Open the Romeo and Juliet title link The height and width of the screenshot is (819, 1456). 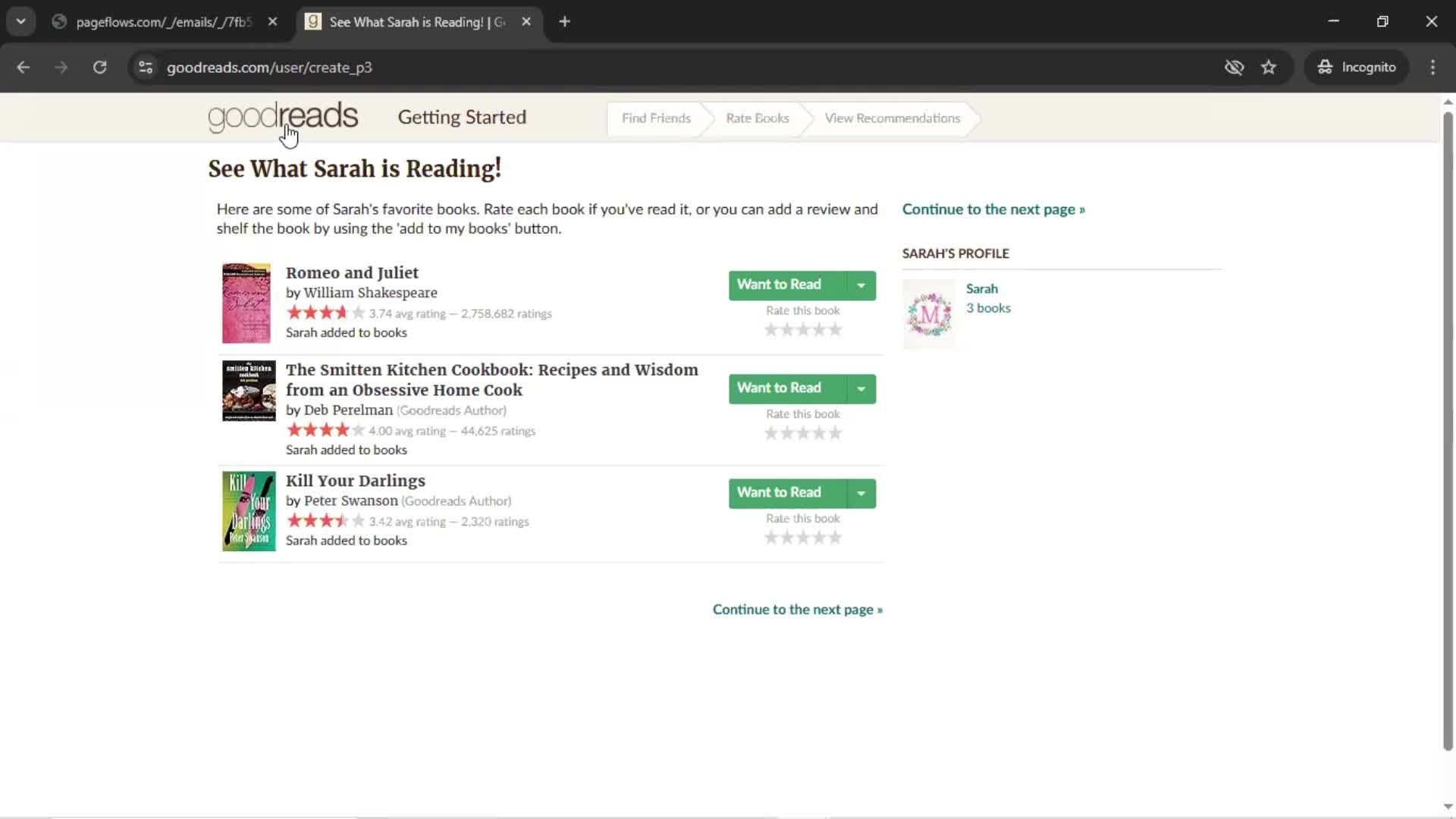352,273
